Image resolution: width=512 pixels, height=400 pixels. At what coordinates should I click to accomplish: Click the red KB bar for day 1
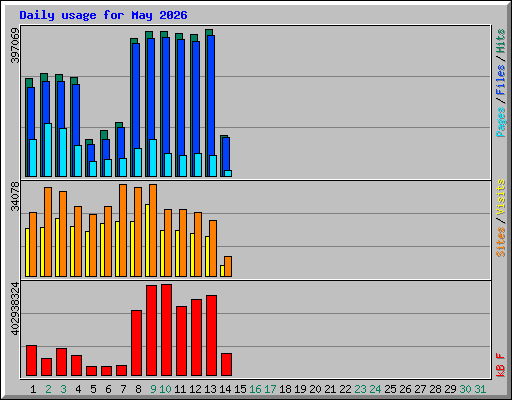(x=32, y=361)
